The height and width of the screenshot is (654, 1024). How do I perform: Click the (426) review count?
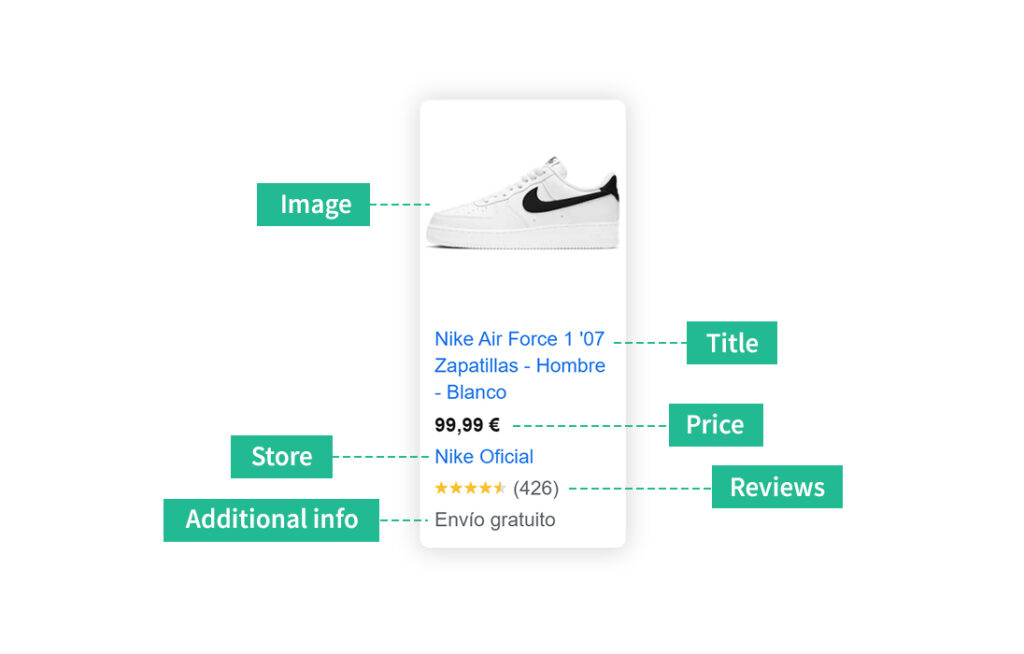[536, 488]
